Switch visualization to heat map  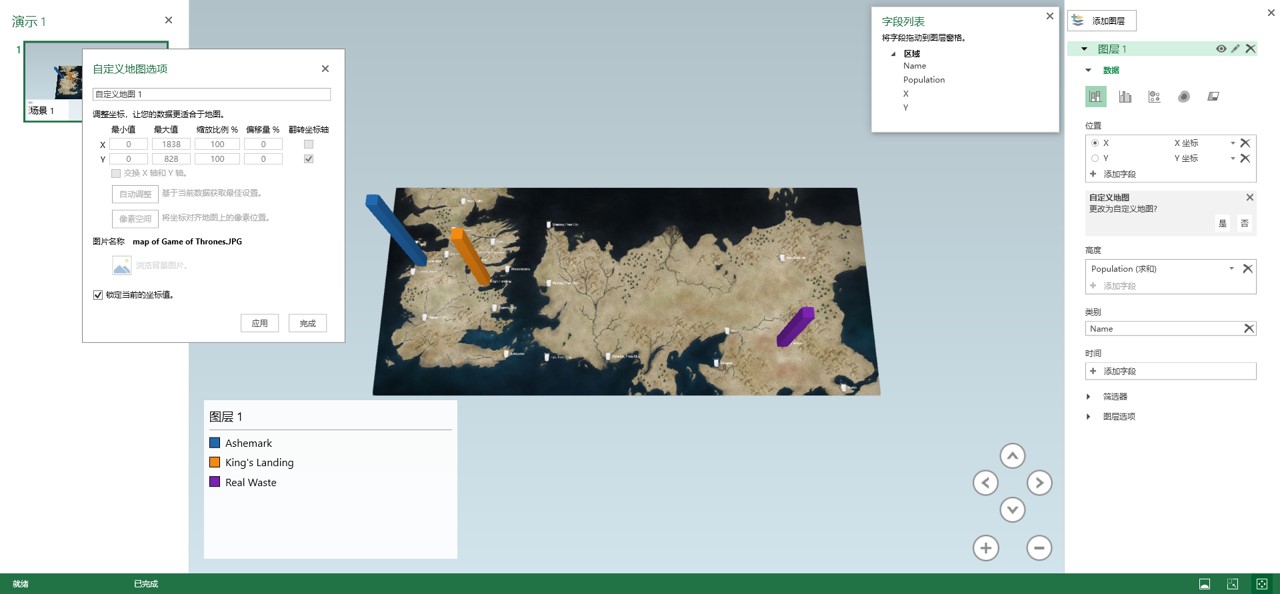pyautogui.click(x=1184, y=97)
